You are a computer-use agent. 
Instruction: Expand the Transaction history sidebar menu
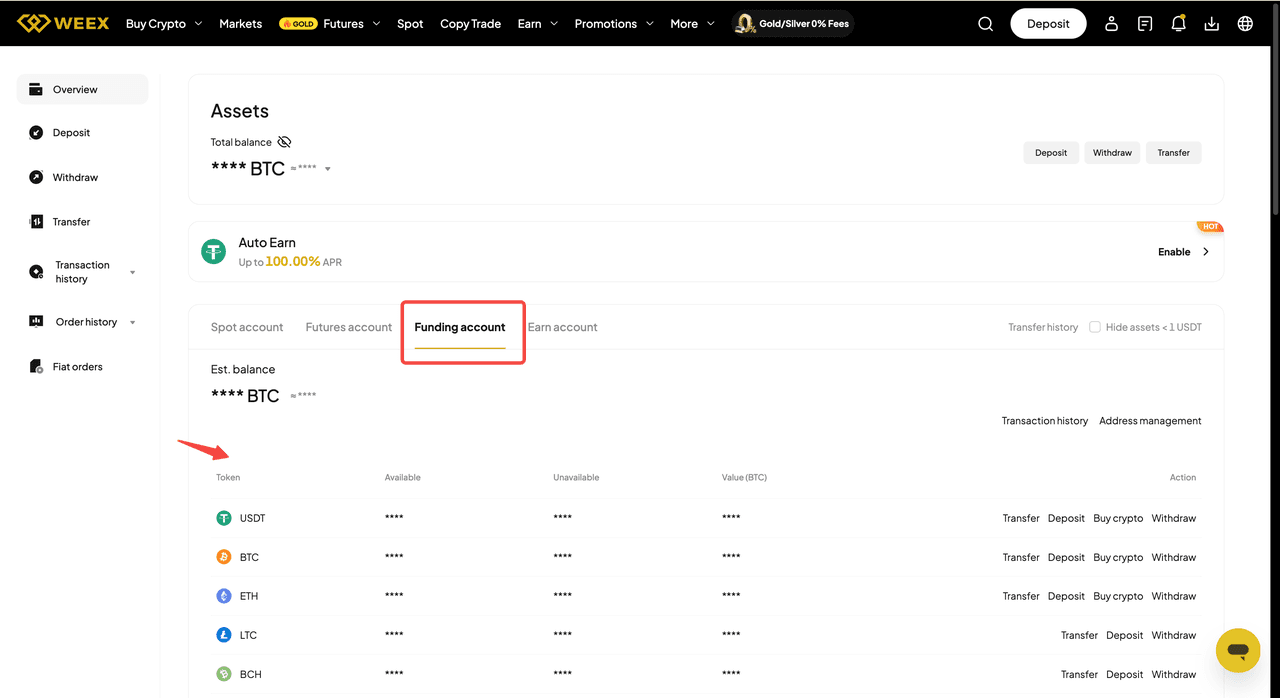[132, 272]
